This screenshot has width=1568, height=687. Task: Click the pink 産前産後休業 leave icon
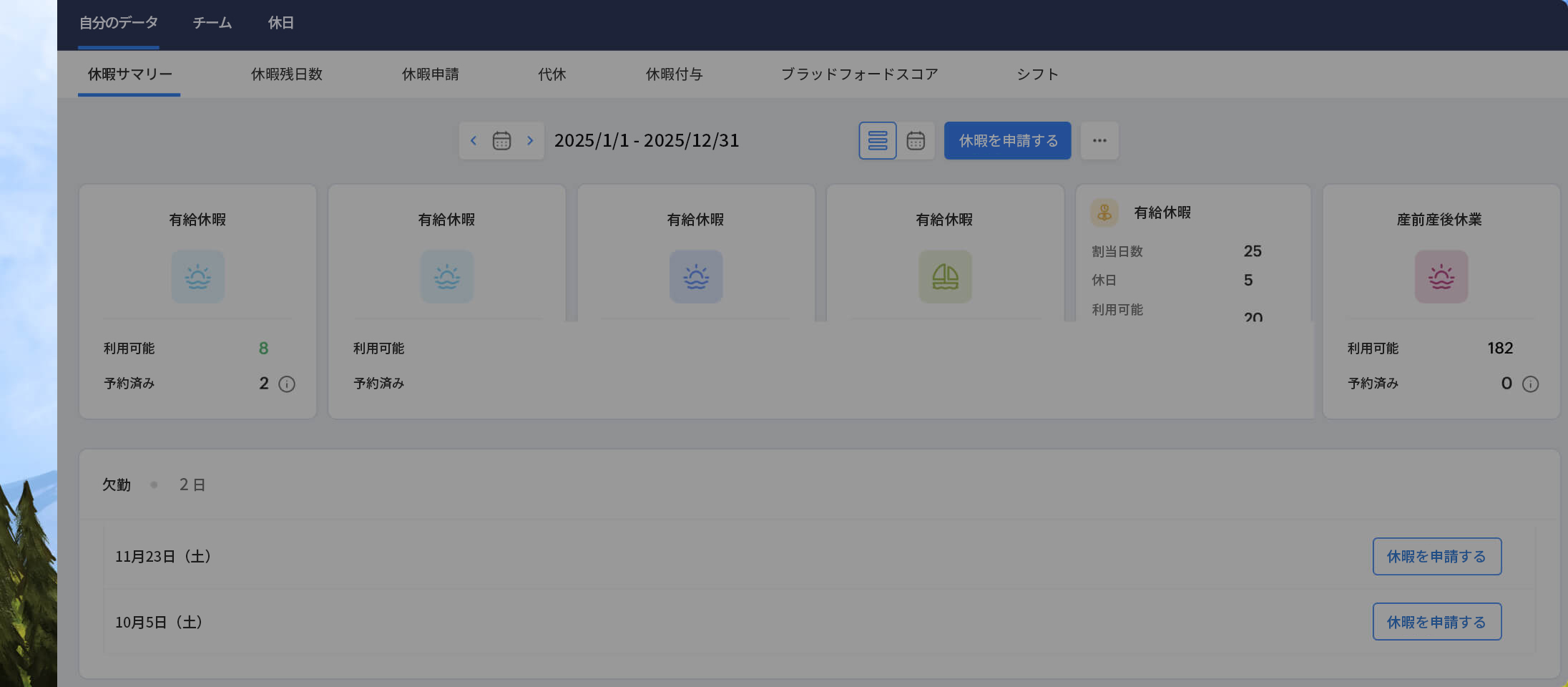click(x=1441, y=276)
